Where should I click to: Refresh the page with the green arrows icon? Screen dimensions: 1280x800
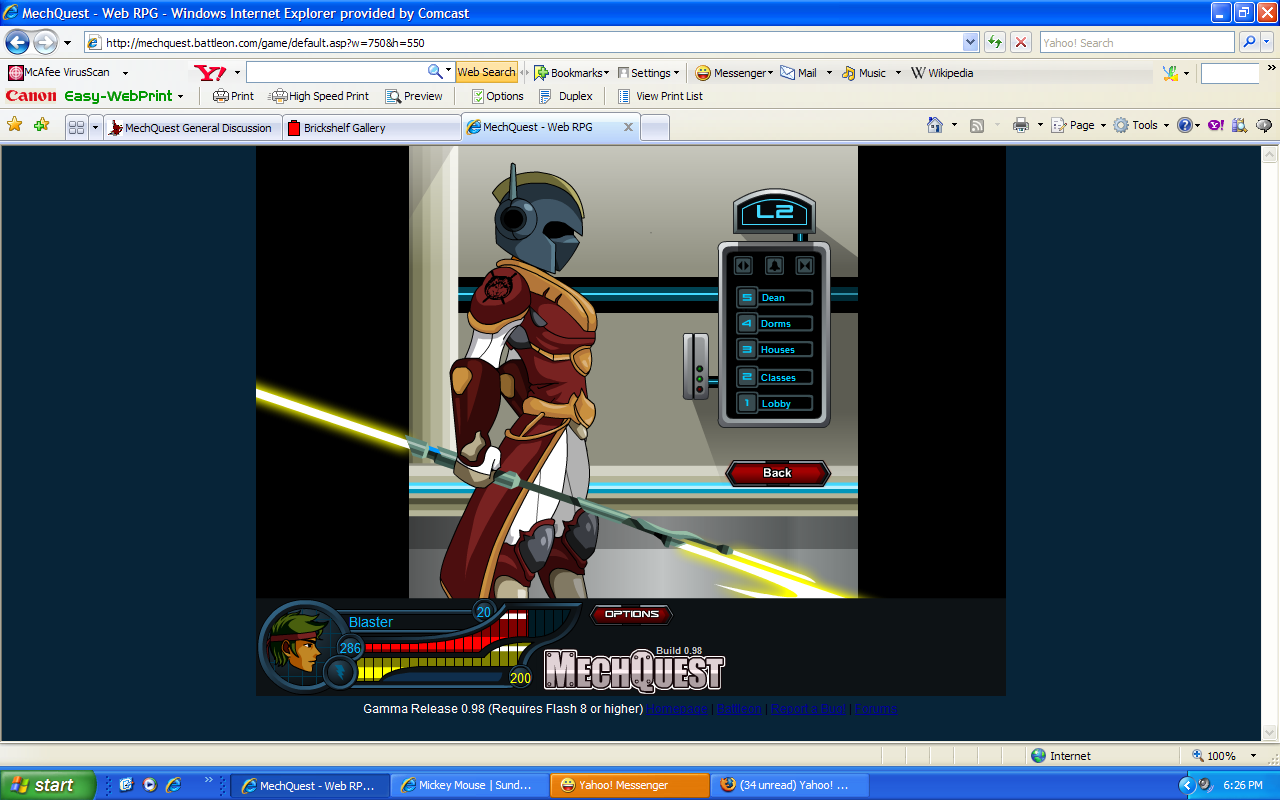pos(994,42)
